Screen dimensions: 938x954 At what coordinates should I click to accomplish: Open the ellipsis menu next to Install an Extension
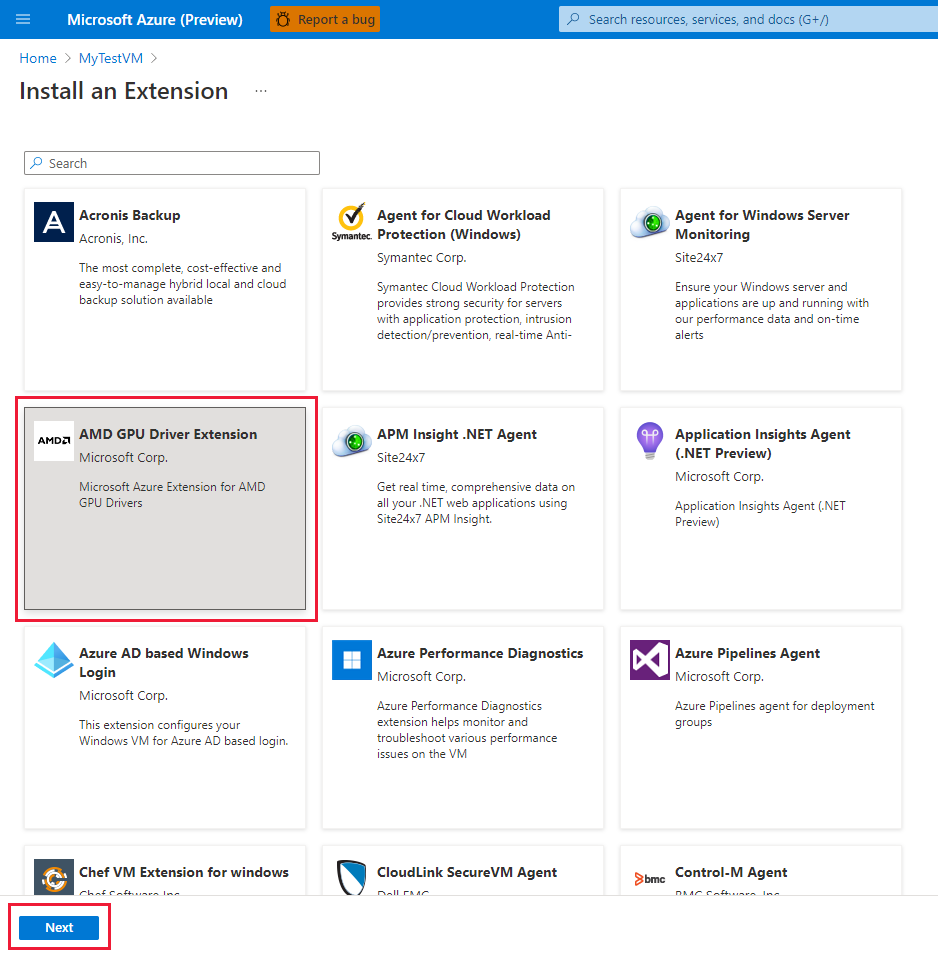pyautogui.click(x=261, y=91)
